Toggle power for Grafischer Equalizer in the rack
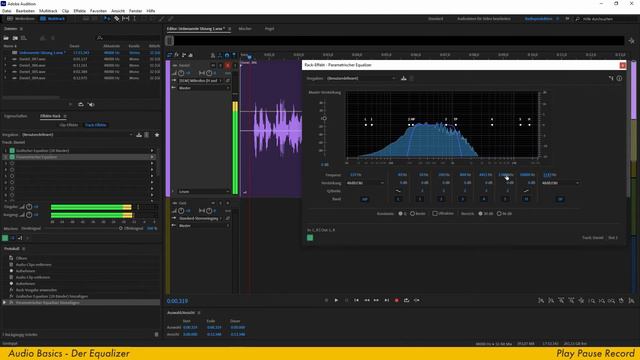The image size is (640, 360). [12, 151]
